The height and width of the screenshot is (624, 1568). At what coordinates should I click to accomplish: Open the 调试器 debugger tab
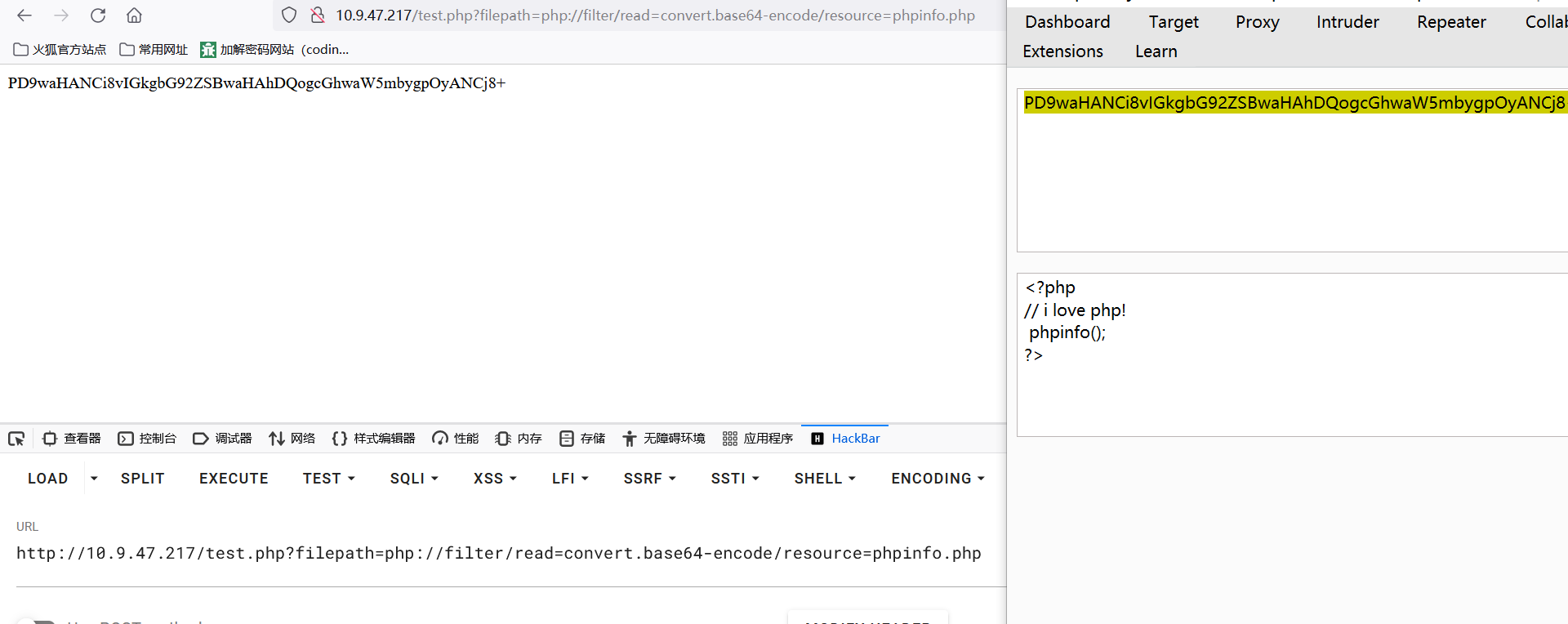[x=222, y=439]
